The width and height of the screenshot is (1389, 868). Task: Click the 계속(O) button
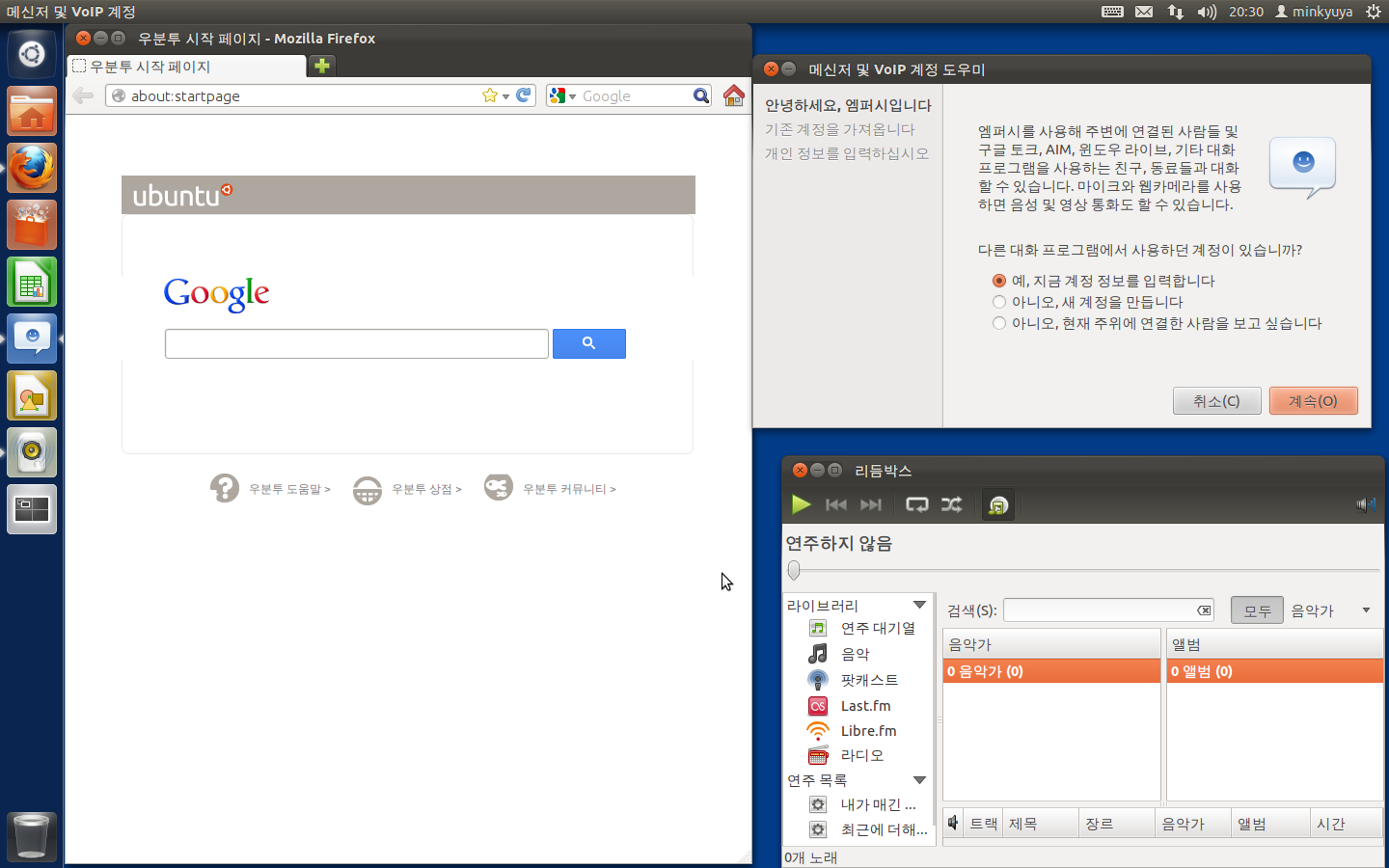click(1313, 400)
